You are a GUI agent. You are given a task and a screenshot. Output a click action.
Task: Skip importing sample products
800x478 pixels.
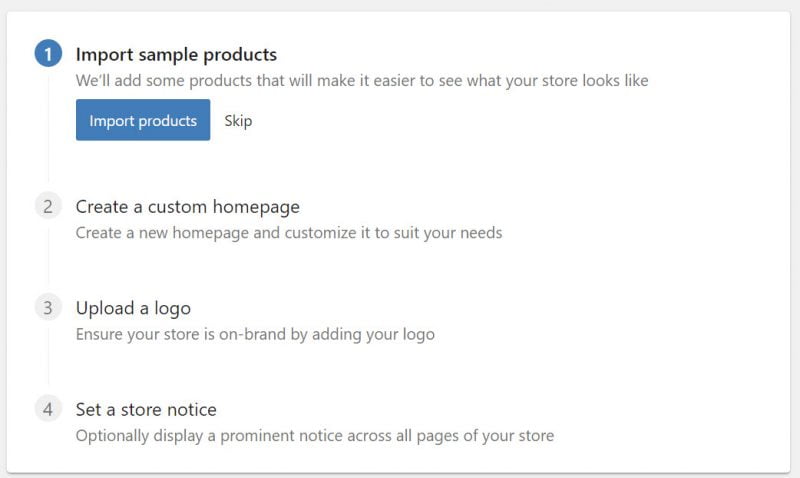[238, 121]
